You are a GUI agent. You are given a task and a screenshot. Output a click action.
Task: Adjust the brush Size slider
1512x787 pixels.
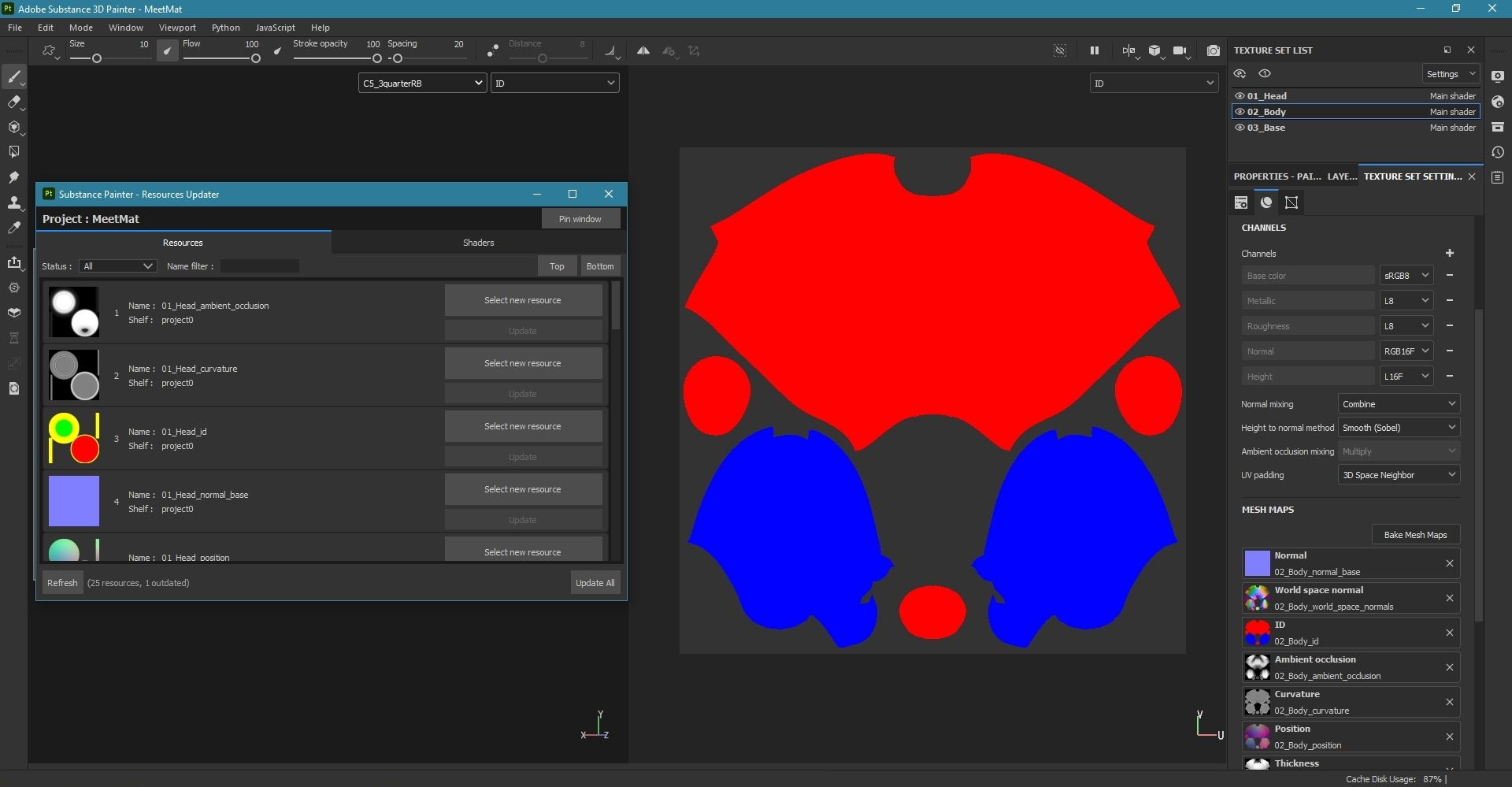tap(97, 58)
